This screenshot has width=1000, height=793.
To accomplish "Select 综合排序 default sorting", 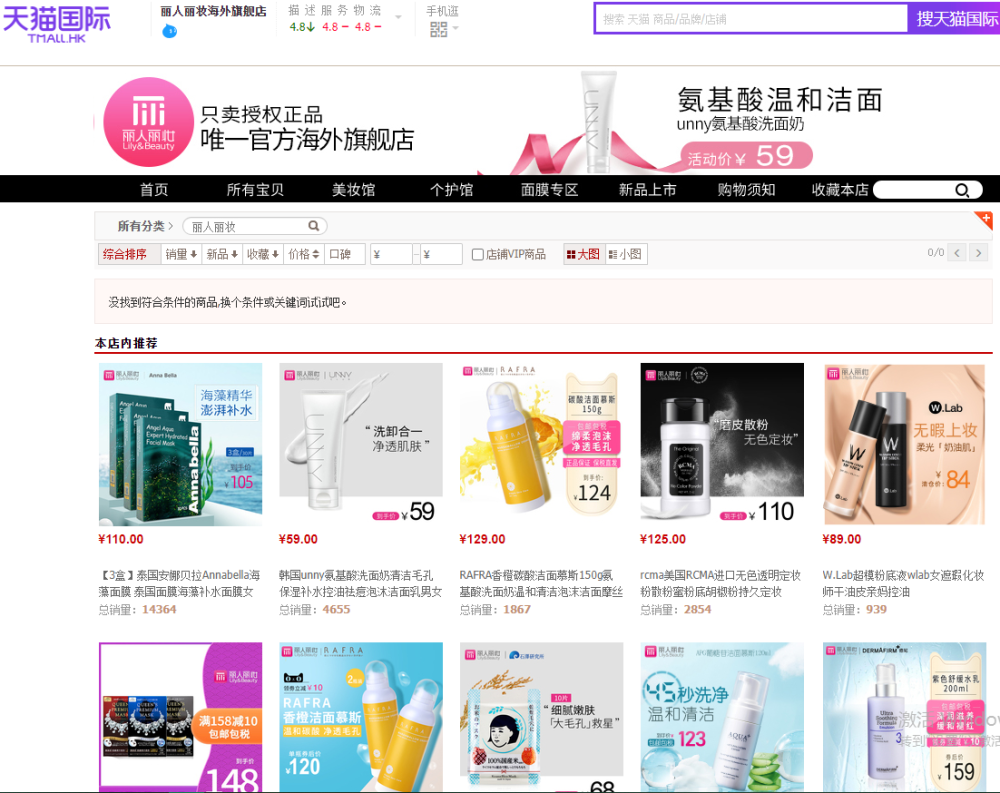I will pos(129,254).
